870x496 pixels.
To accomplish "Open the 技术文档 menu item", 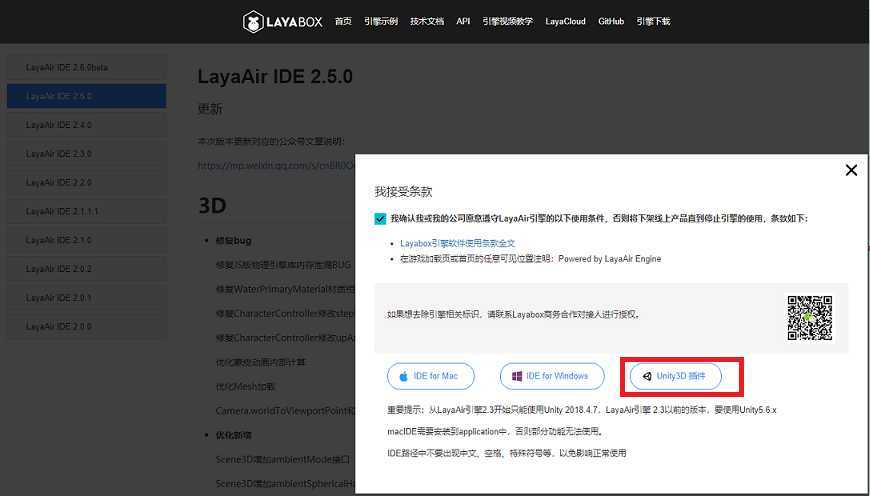I will pos(427,22).
